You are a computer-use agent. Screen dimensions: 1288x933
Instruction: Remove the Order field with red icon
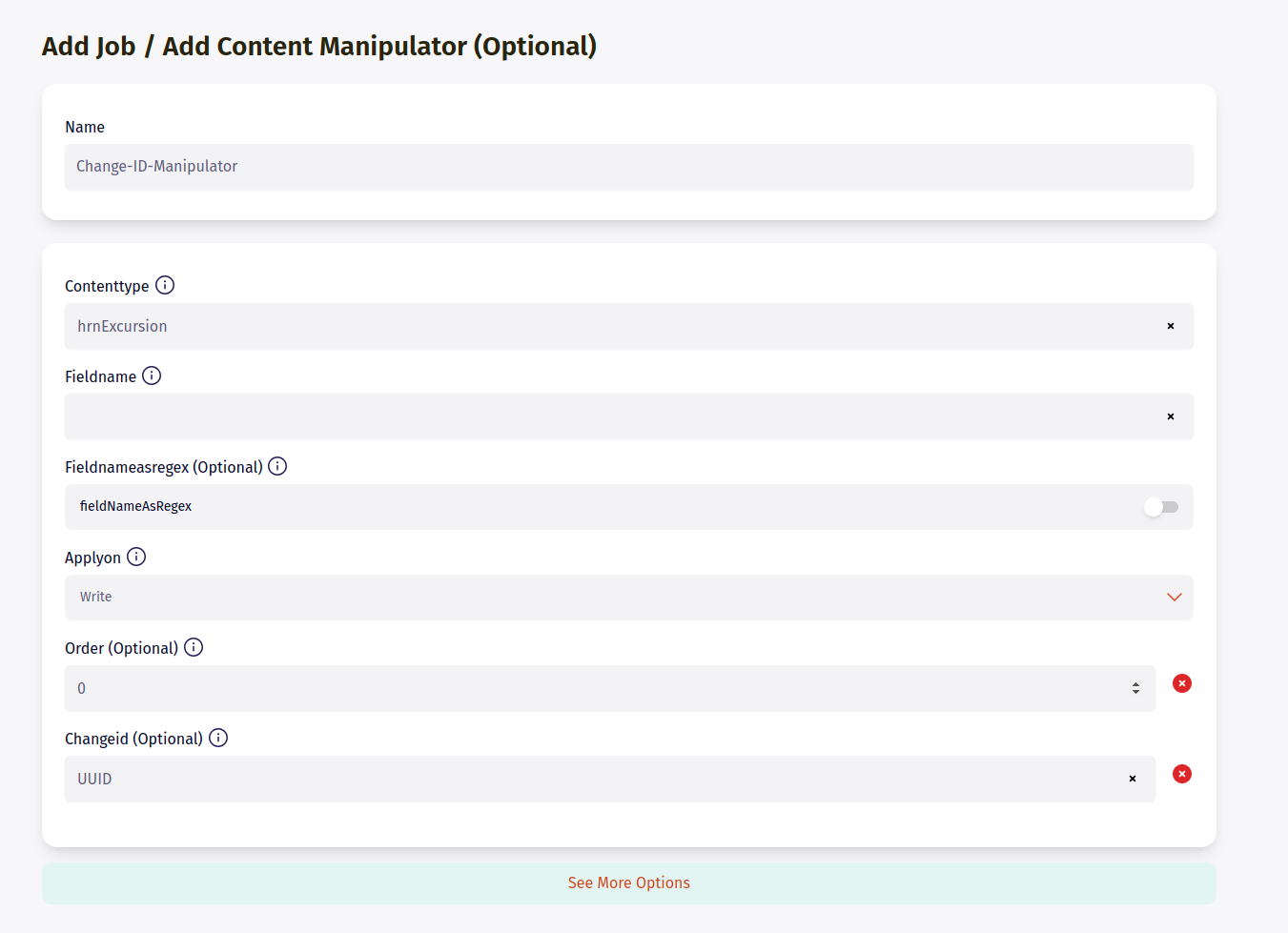pyautogui.click(x=1181, y=683)
